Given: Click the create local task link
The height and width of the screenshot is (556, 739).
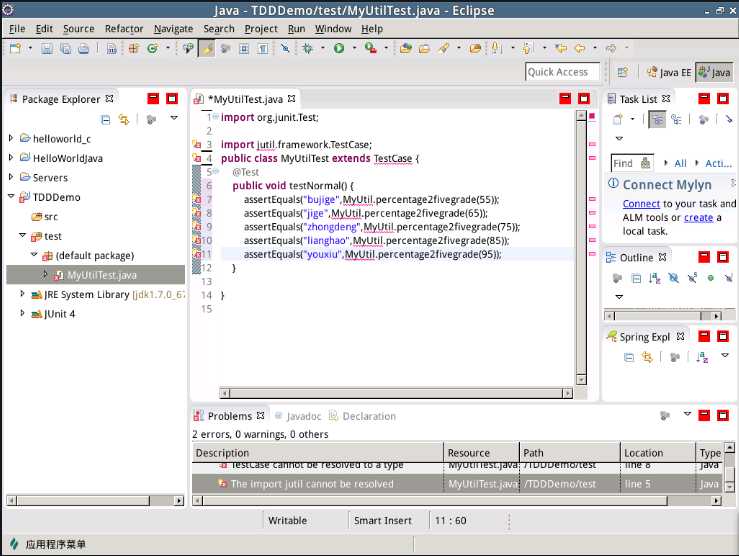Looking at the screenshot, I should click(x=698, y=218).
